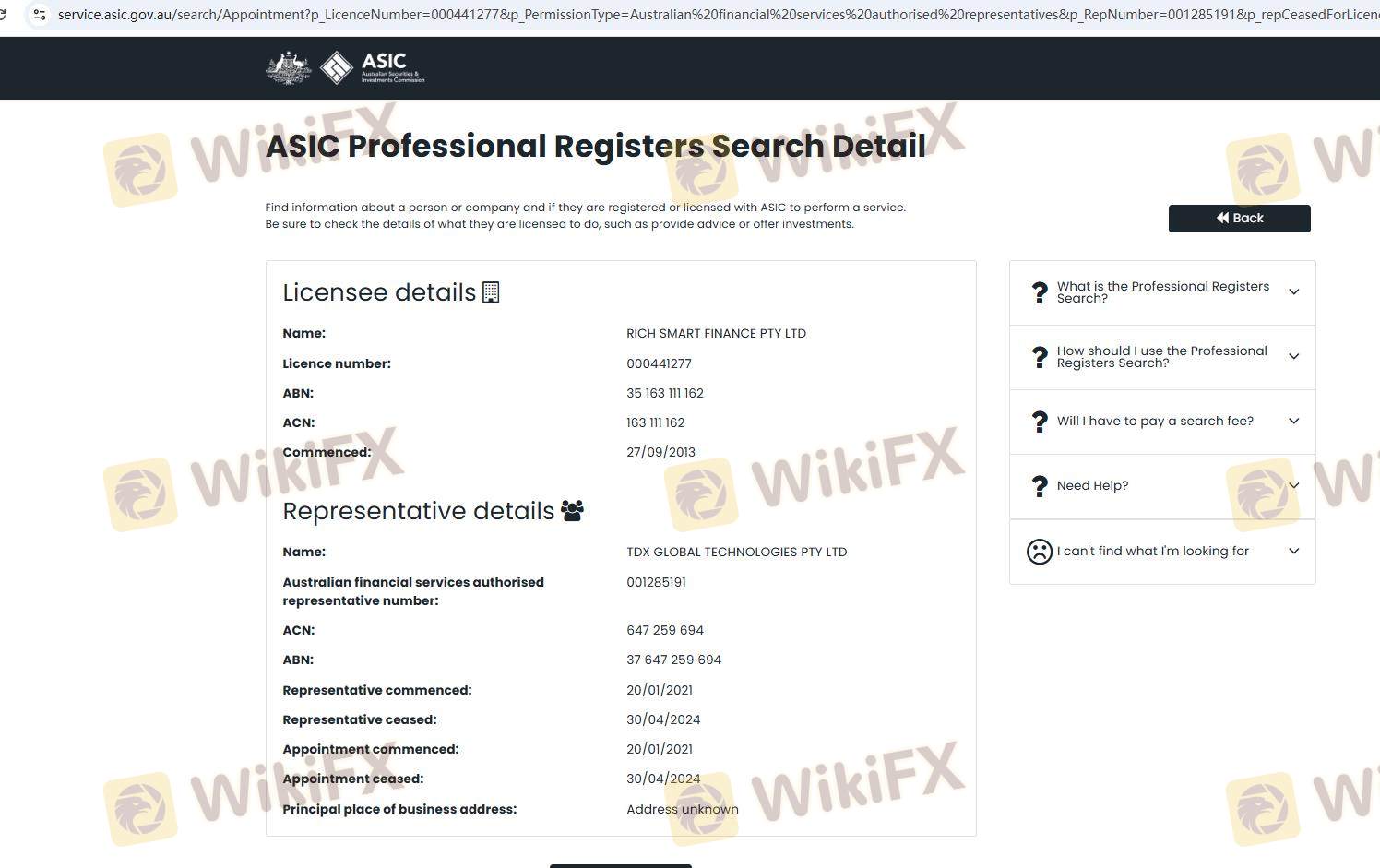Select licensee name RICH SMART FINANCE PTY LTD
The width and height of the screenshot is (1380, 868).
click(x=716, y=334)
